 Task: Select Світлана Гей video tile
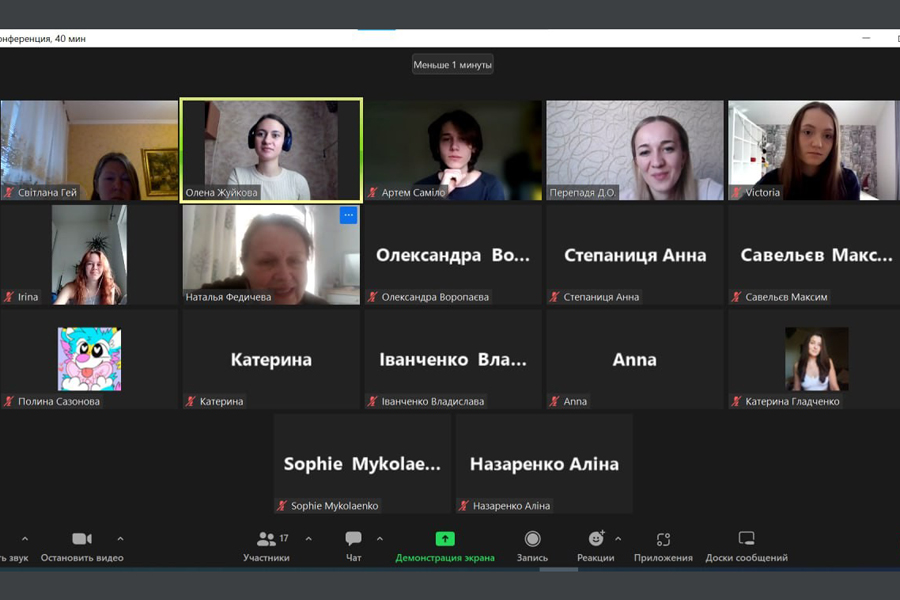(89, 150)
